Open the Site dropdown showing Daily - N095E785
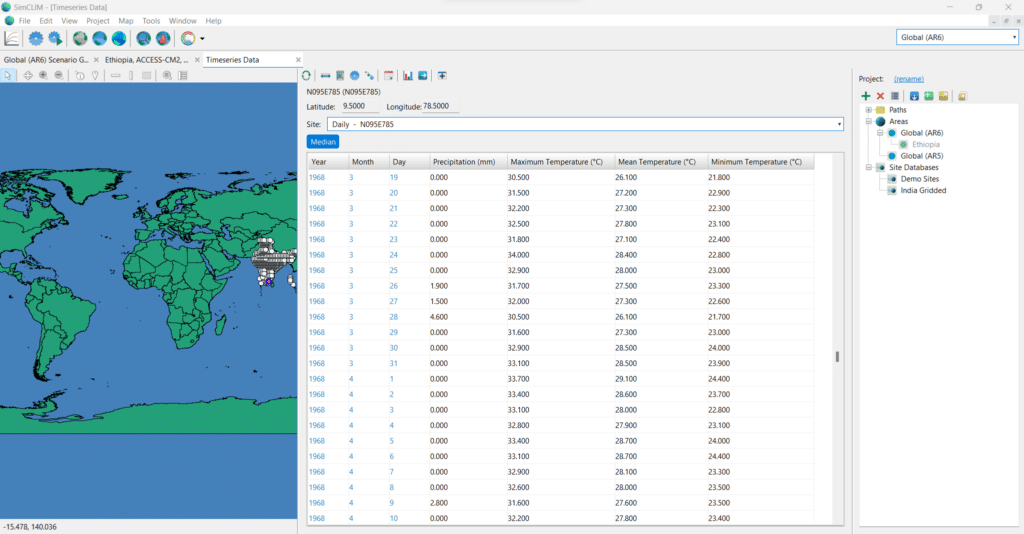1024x534 pixels. (x=585, y=124)
